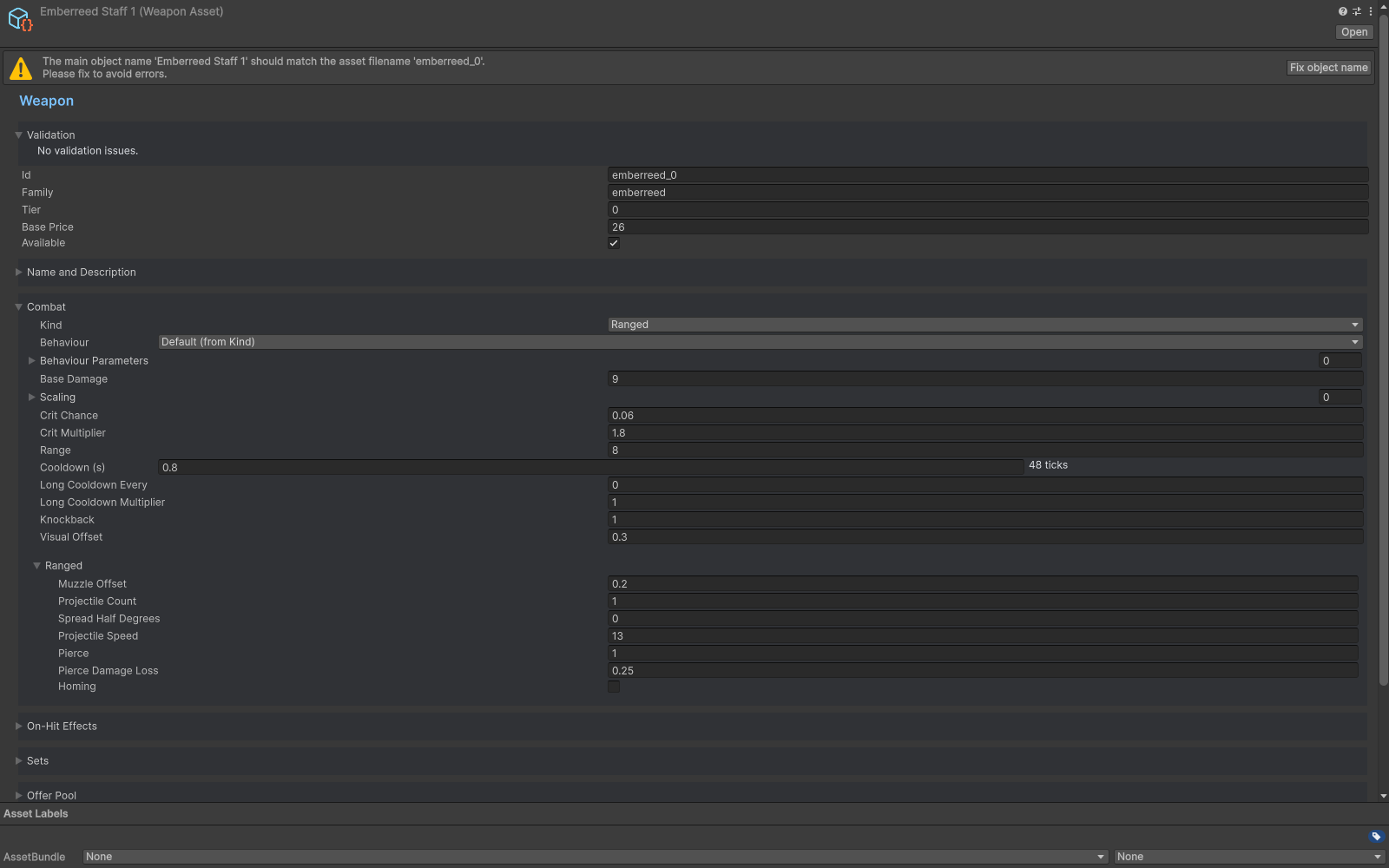The width and height of the screenshot is (1389, 868).
Task: Click the yellow warning triangle icon
Action: click(21, 69)
